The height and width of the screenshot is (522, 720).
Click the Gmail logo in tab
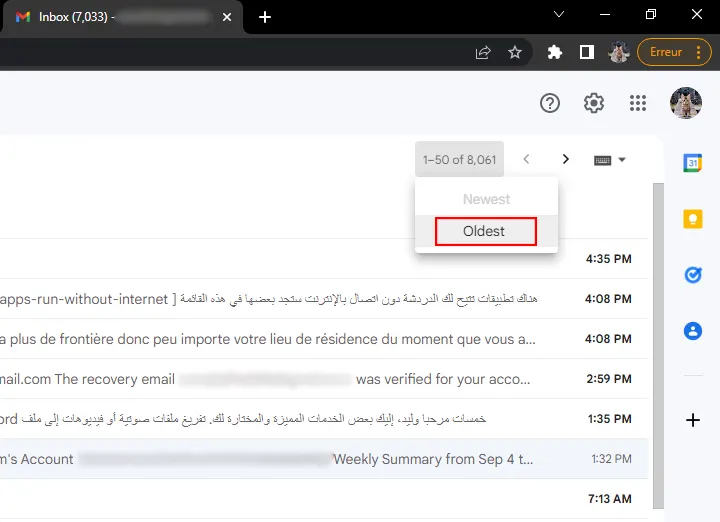coord(23,17)
